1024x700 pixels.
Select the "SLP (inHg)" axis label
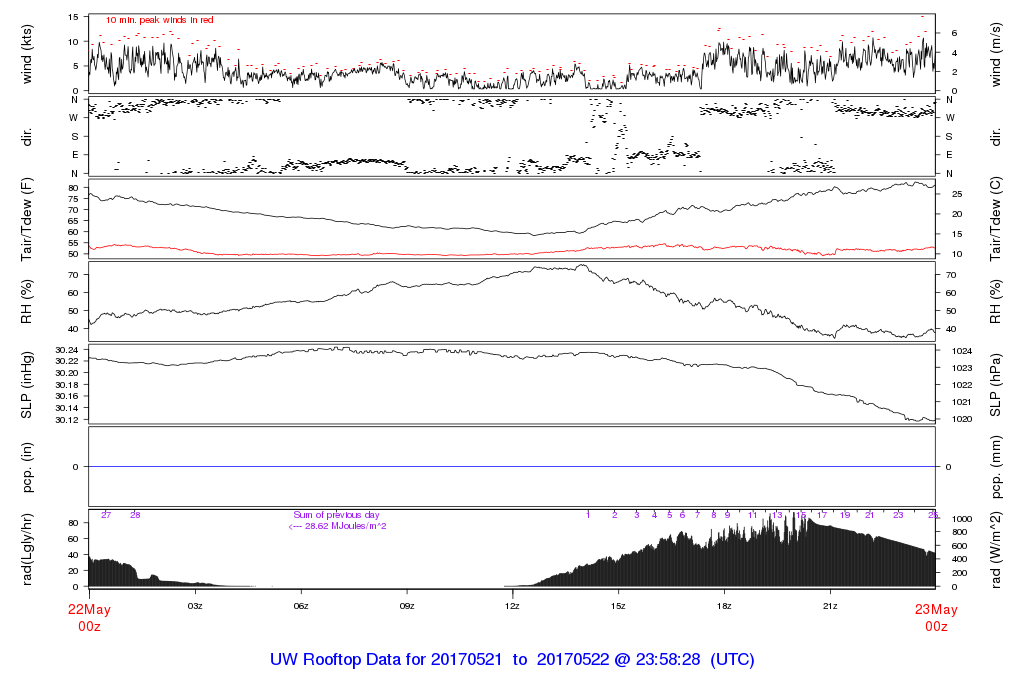coord(27,385)
